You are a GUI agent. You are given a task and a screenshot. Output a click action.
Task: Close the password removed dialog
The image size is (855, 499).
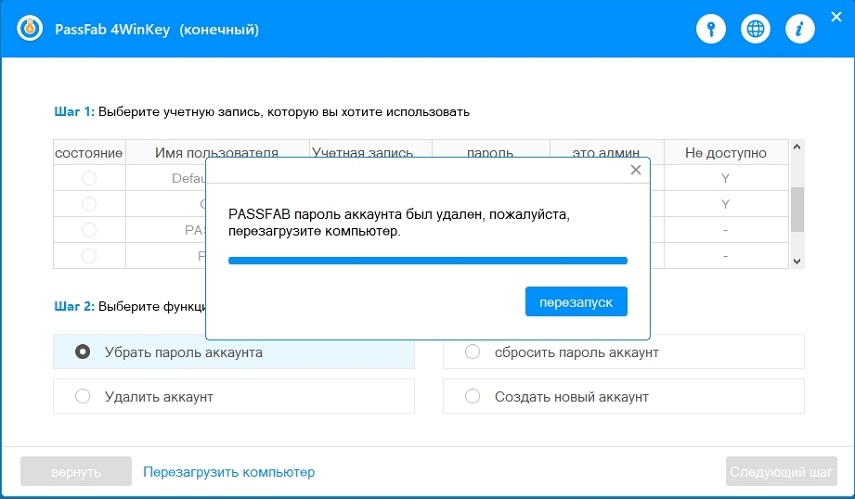pyautogui.click(x=635, y=170)
